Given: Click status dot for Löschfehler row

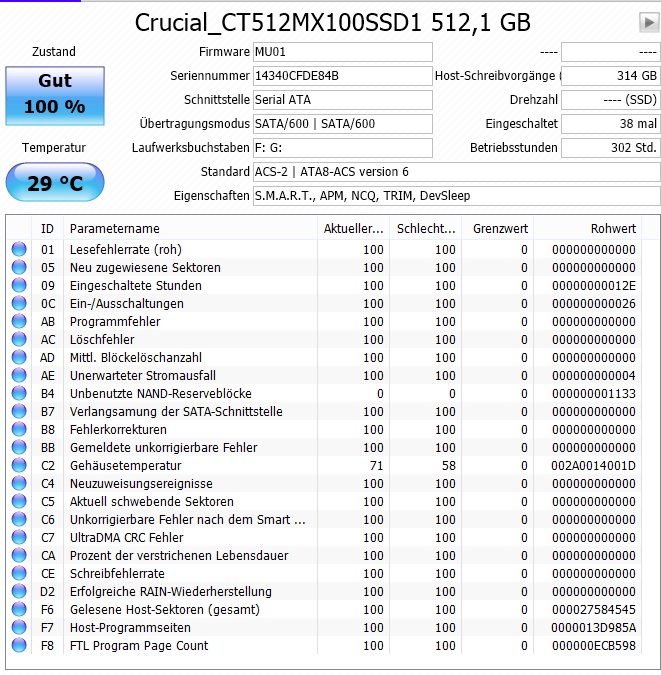Looking at the screenshot, I should (19, 339).
